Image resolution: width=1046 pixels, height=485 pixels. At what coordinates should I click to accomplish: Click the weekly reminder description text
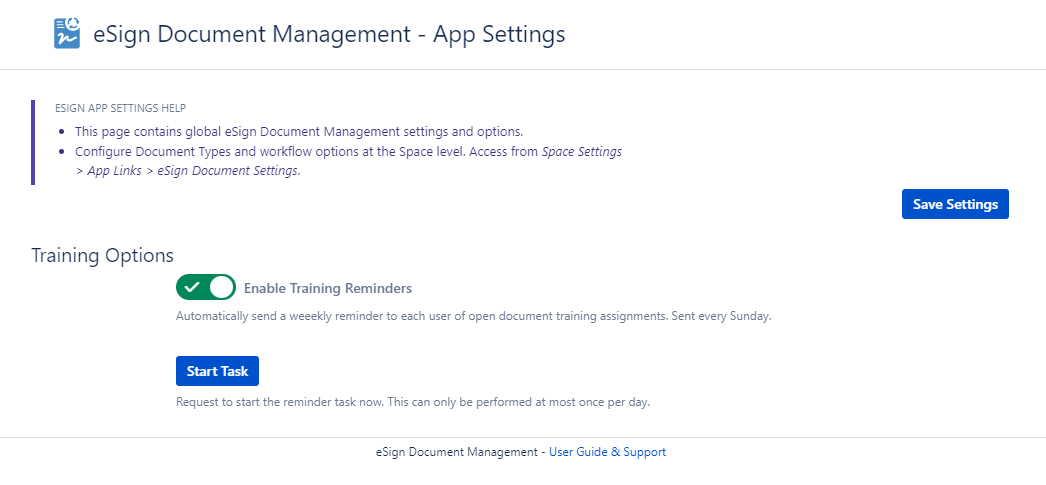click(473, 316)
